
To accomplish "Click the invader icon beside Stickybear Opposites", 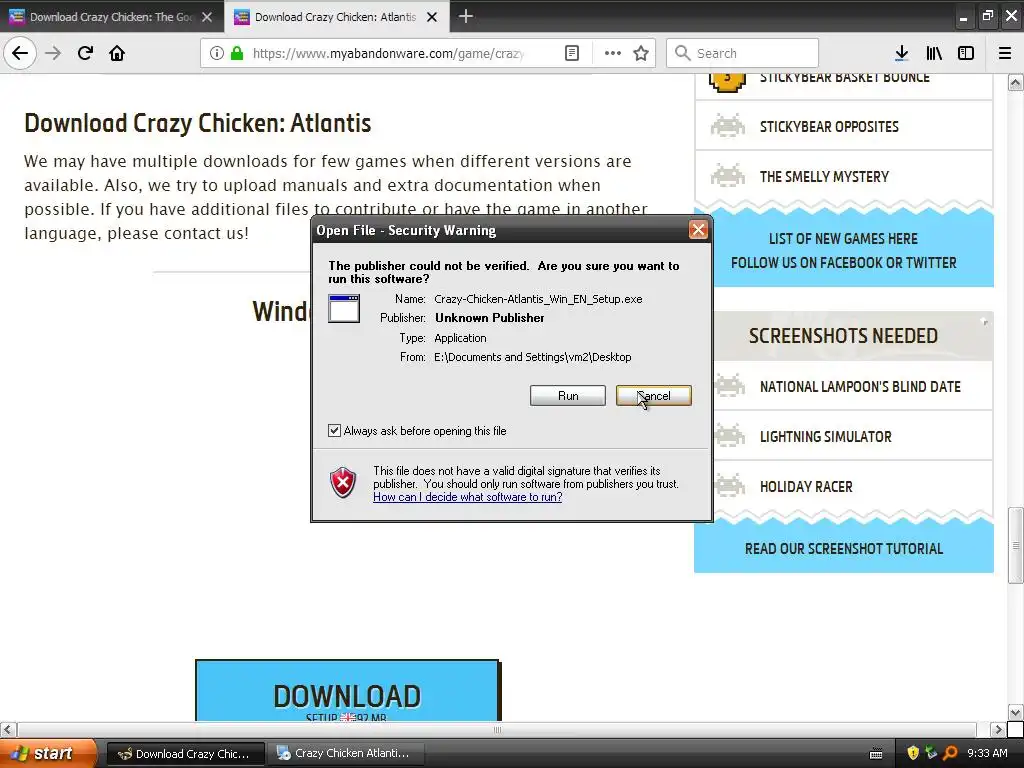I will click(728, 125).
